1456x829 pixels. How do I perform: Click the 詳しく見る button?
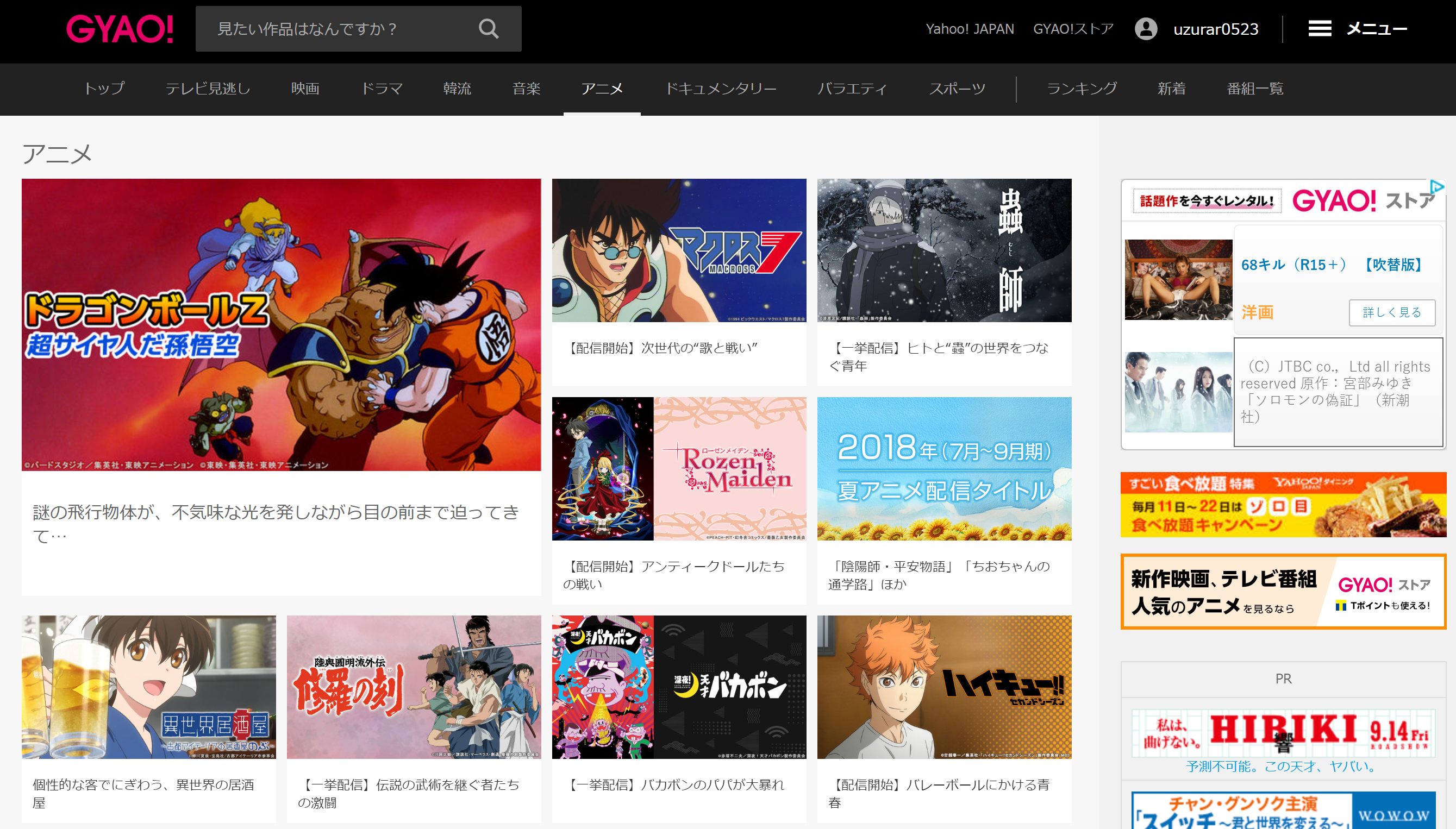[x=1392, y=312]
